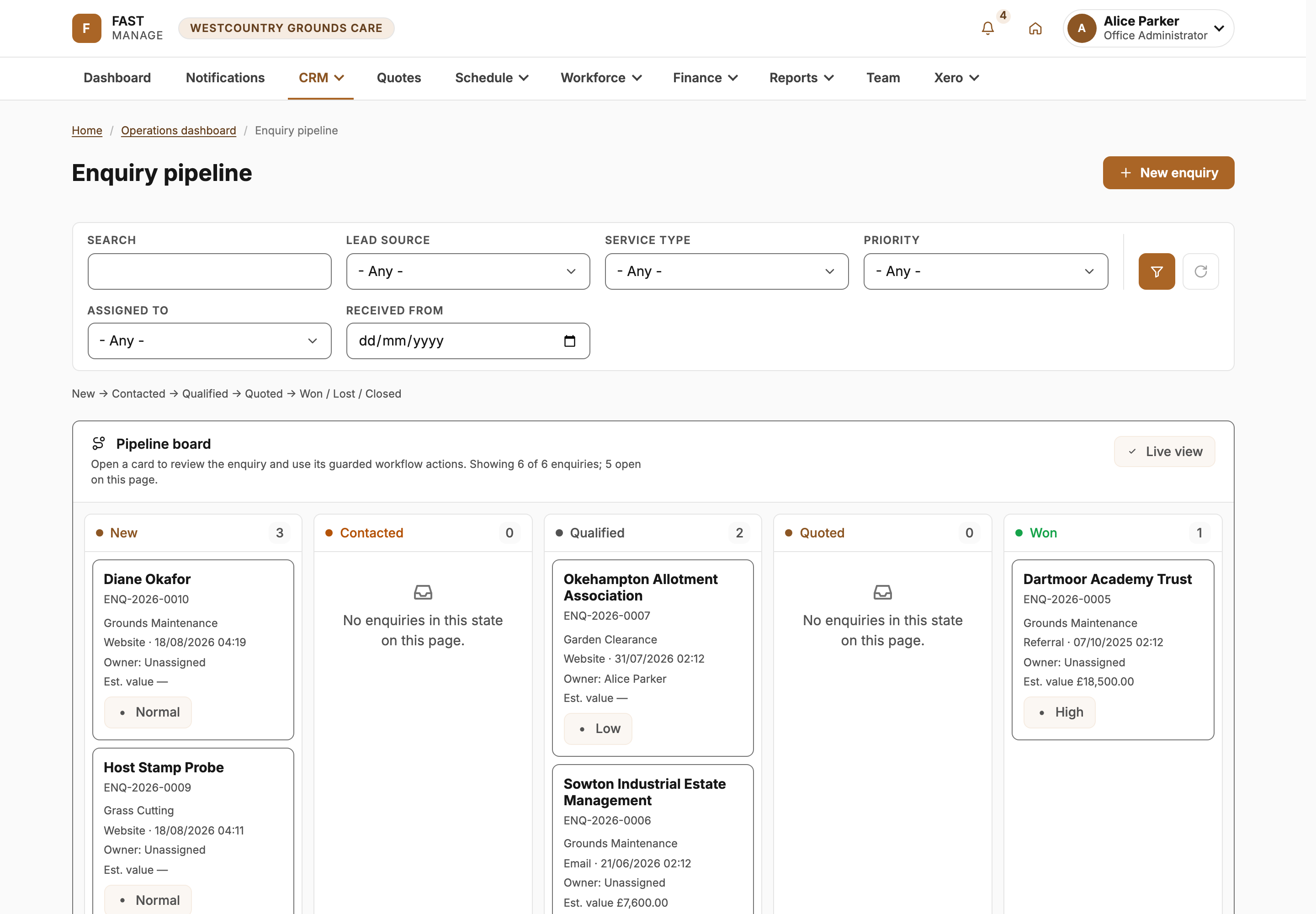Viewport: 1316px width, 914px height.
Task: Follow the Operations dashboard breadcrumb link
Action: (x=178, y=131)
